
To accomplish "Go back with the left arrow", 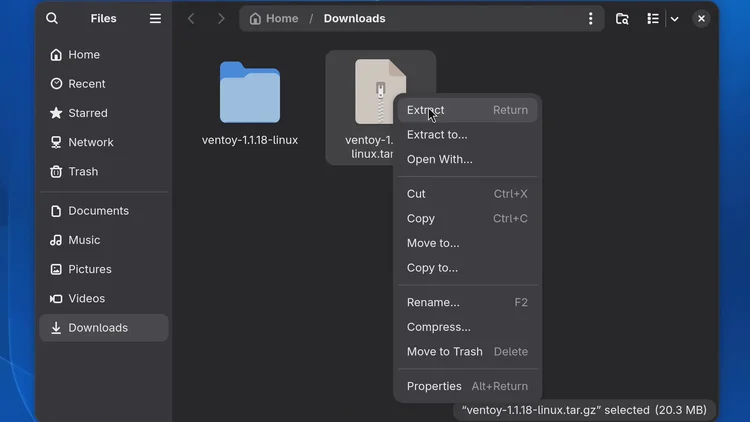I will (191, 19).
